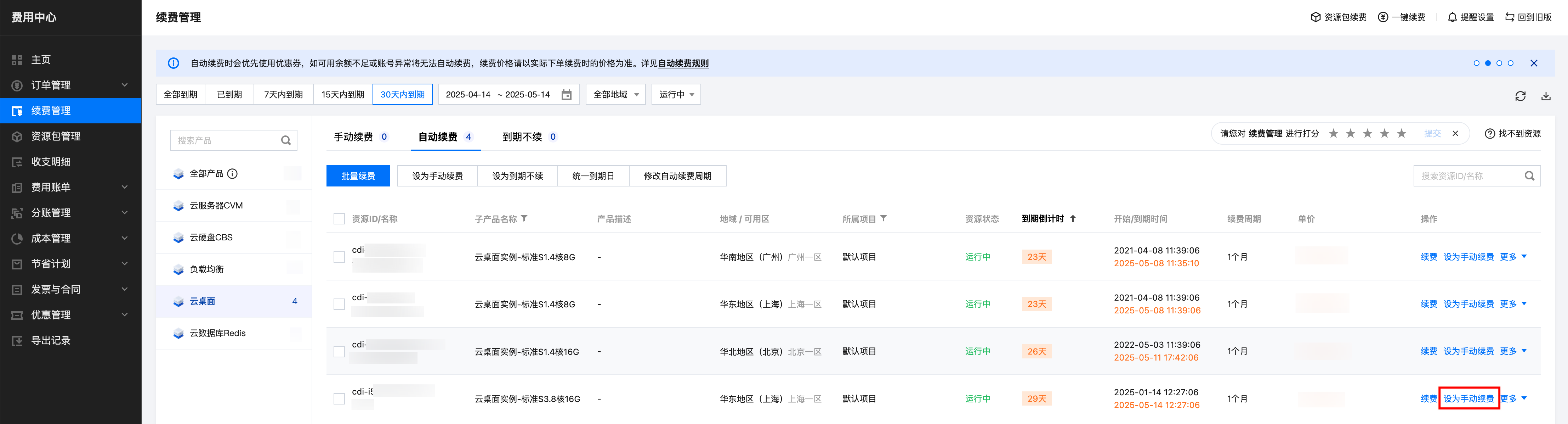The image size is (1568, 424).
Task: Check the 标准S3.8核16G row checkbox
Action: pyautogui.click(x=340, y=398)
